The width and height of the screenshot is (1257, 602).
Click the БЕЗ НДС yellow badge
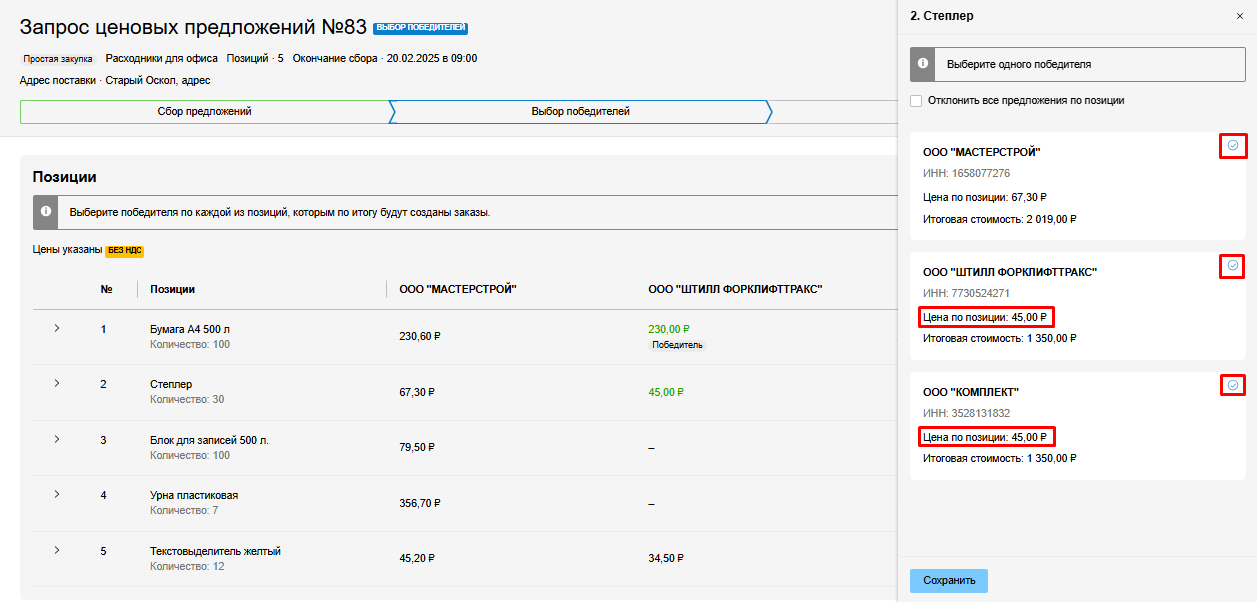click(124, 251)
